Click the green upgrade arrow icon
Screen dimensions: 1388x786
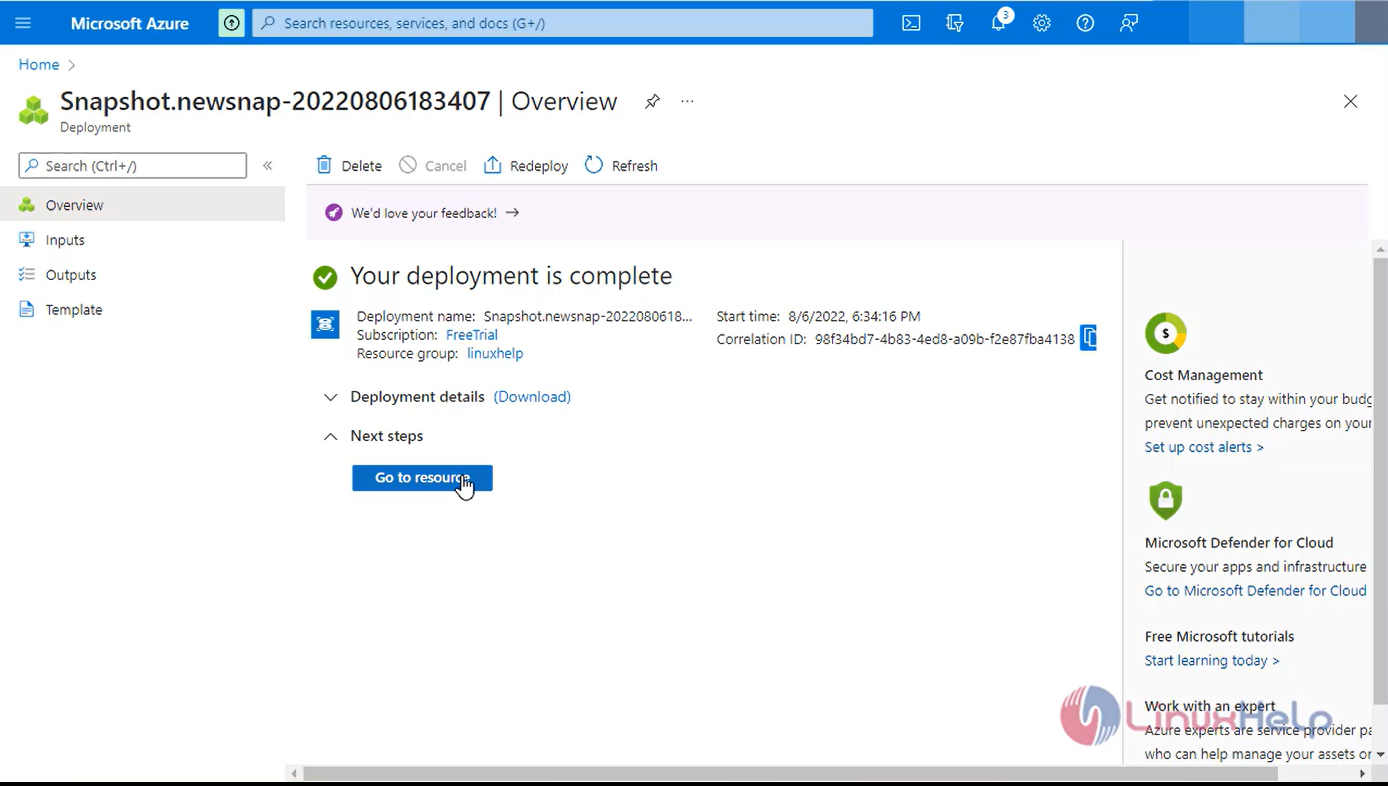[231, 23]
